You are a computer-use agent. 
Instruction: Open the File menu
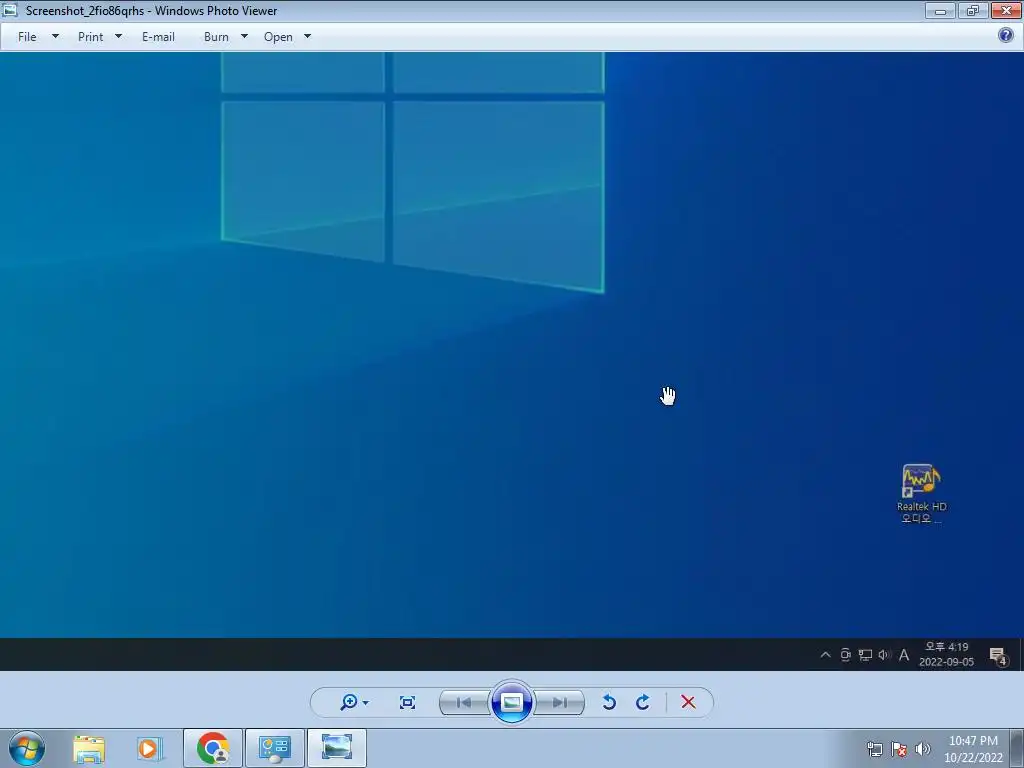click(x=27, y=37)
